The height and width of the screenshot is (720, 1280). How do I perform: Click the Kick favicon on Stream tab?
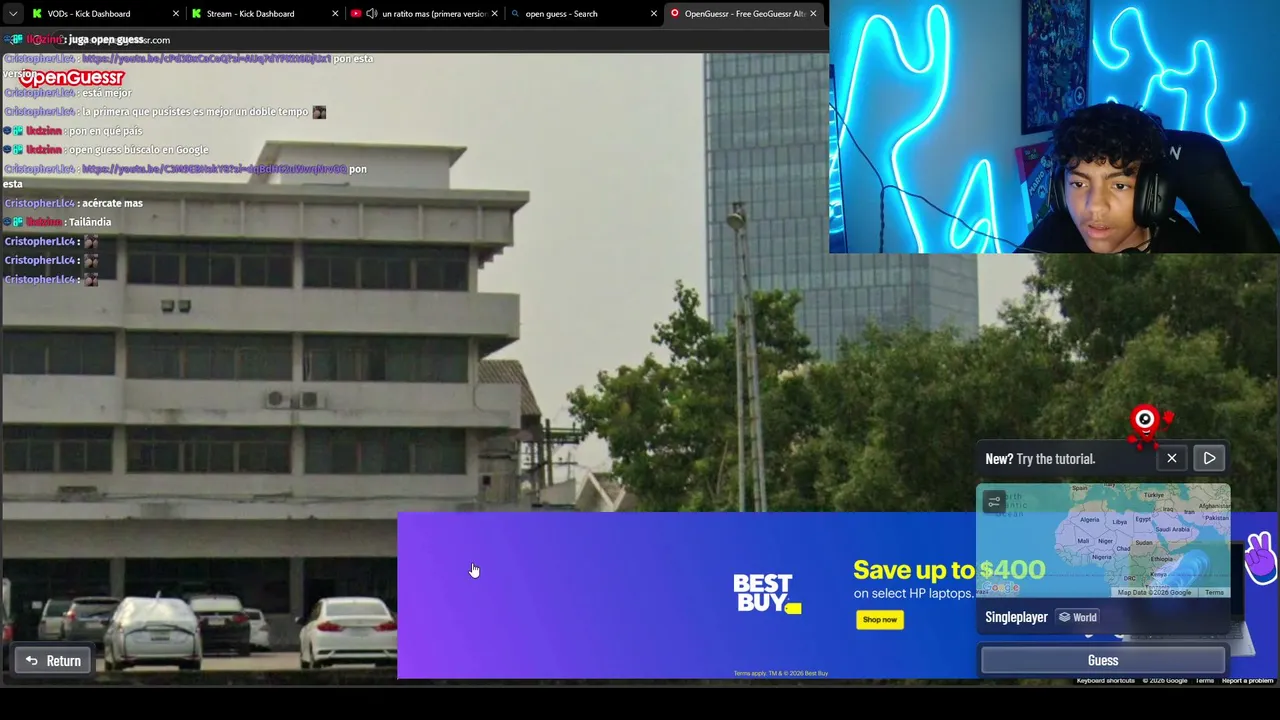pos(196,14)
